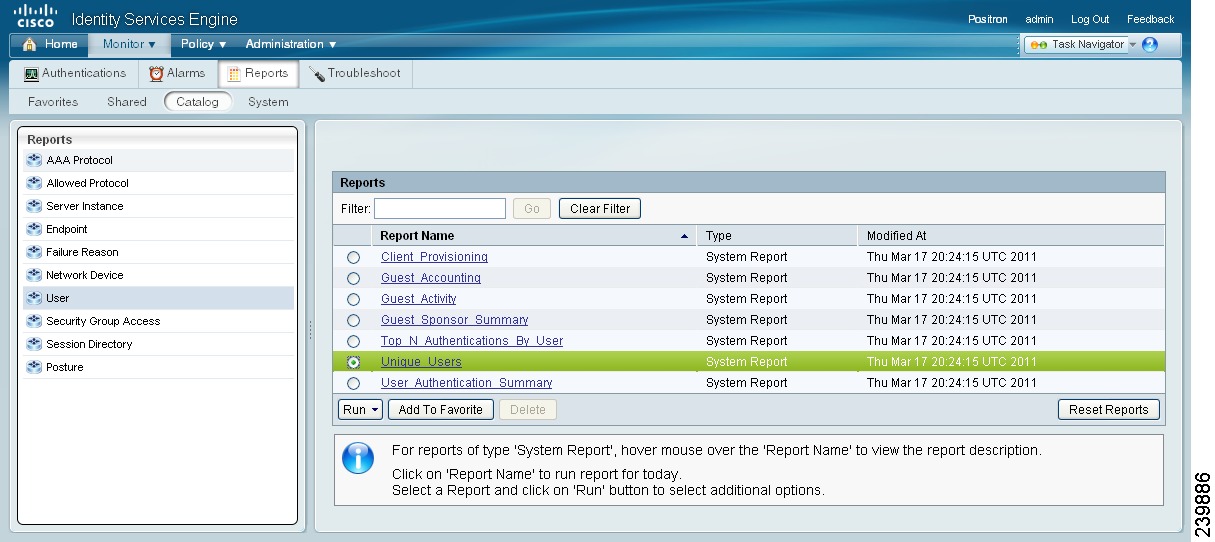Open the Troubleshoot tab
This screenshot has width=1215, height=542.
(x=355, y=74)
